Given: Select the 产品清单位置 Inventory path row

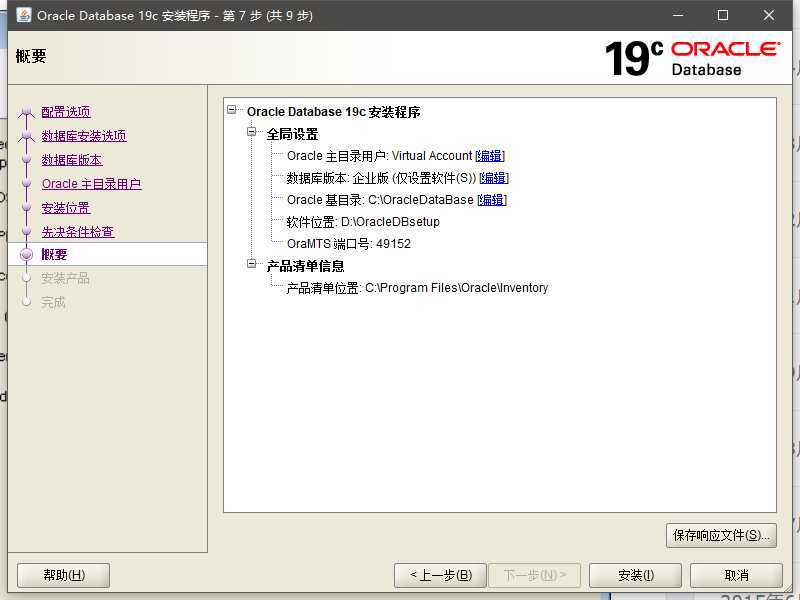Looking at the screenshot, I should point(417,288).
